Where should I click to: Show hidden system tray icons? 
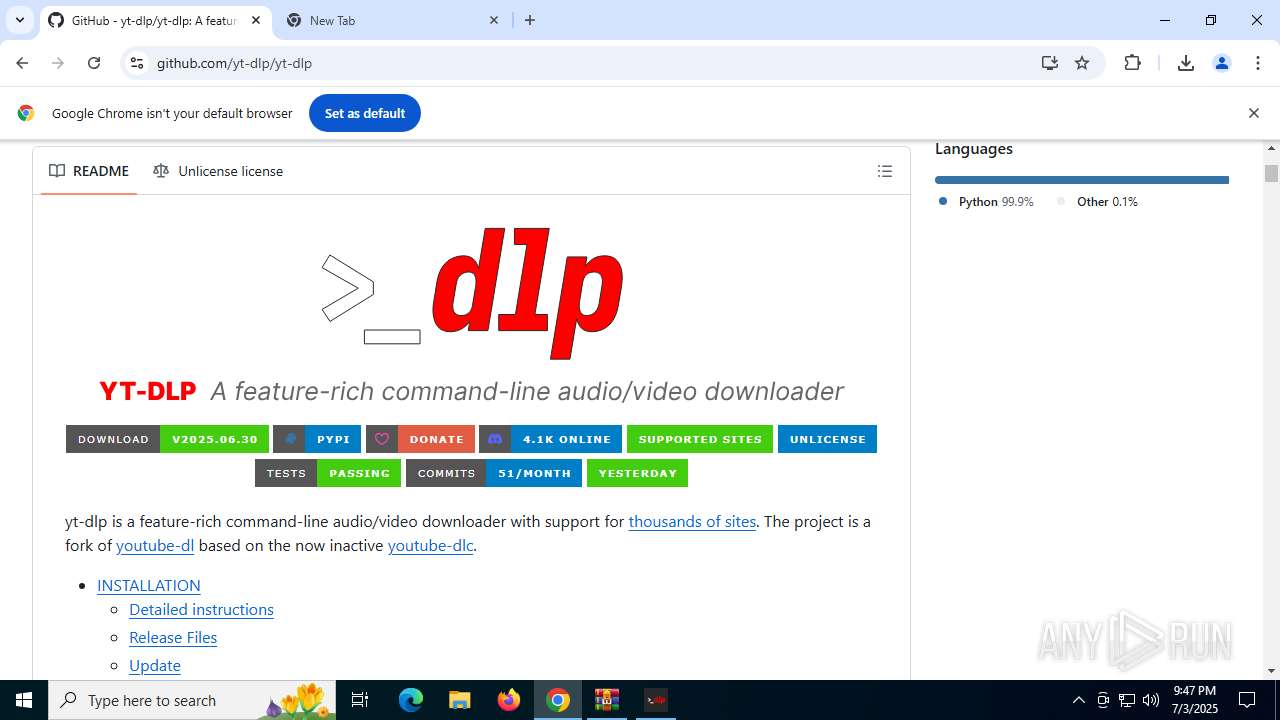pos(1078,700)
